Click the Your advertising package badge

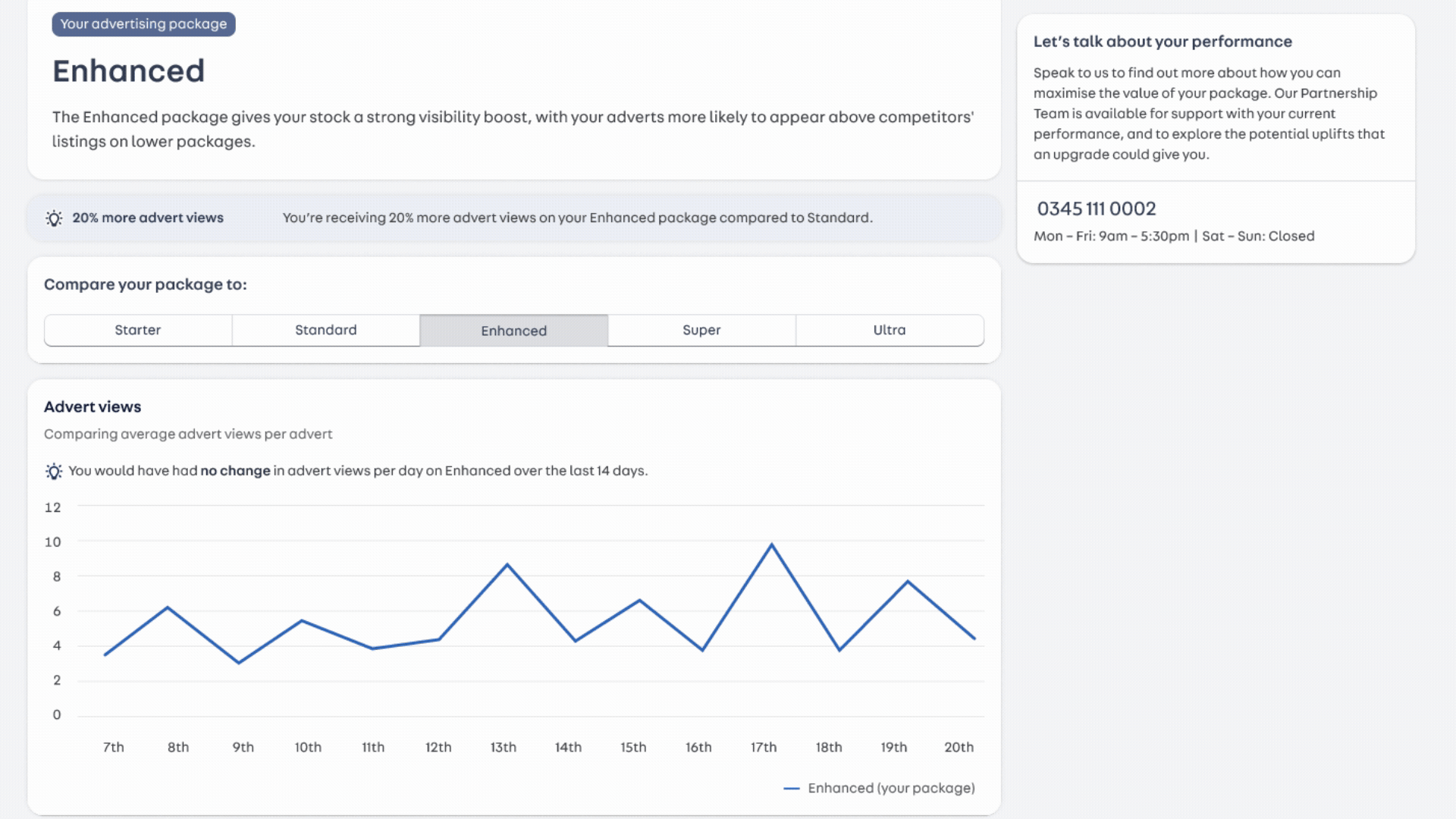(144, 24)
